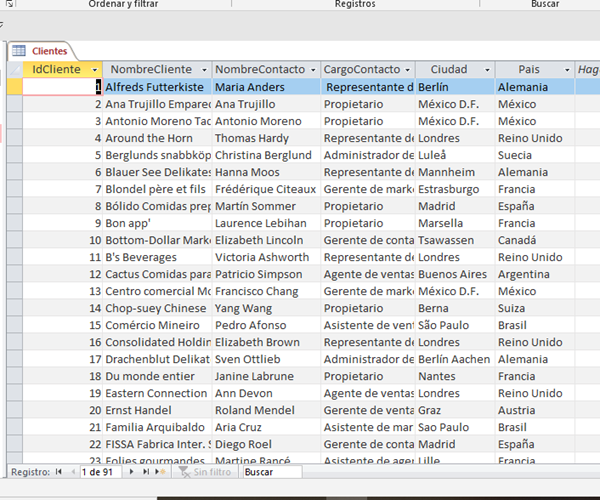Go to first record in navigation bar
Image resolution: width=600 pixels, height=500 pixels.
pos(58,471)
